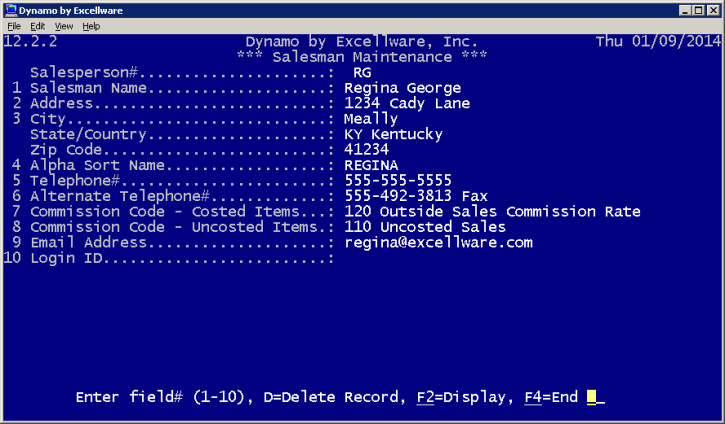Image resolution: width=725 pixels, height=424 pixels.
Task: Click the City value Meally
Action: [371, 119]
